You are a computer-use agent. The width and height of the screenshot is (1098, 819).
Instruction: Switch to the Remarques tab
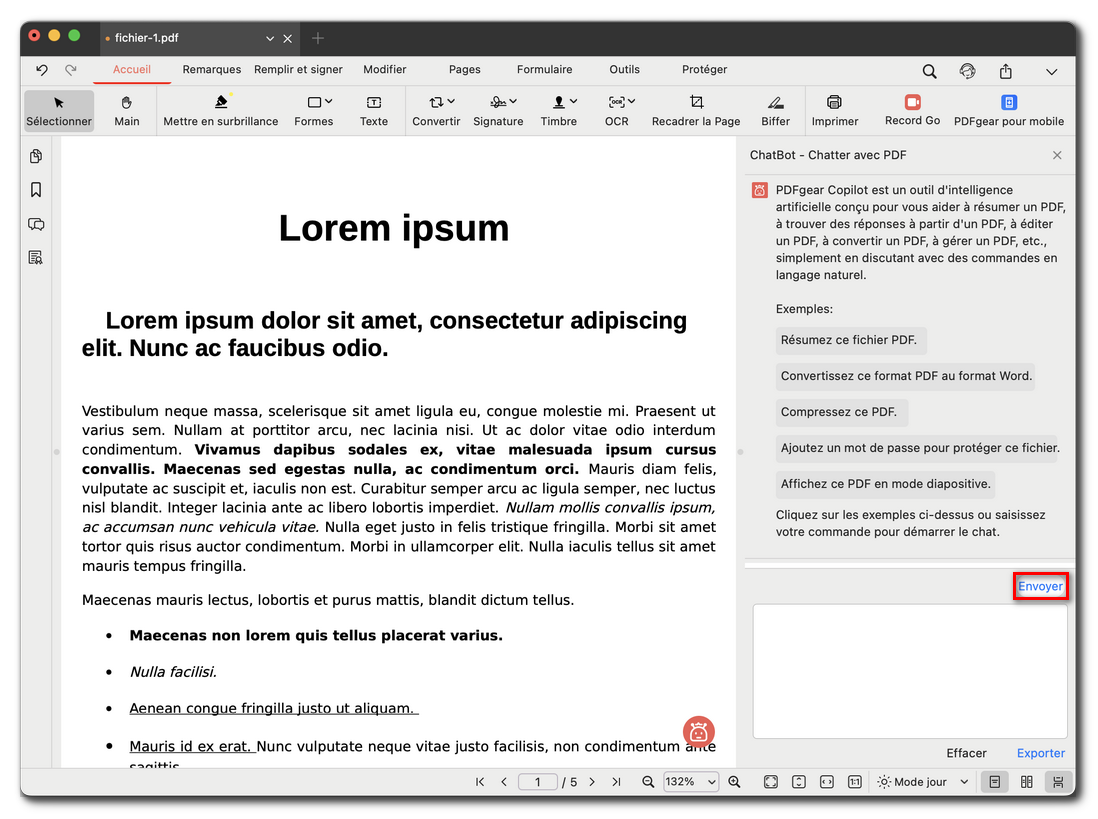click(212, 70)
